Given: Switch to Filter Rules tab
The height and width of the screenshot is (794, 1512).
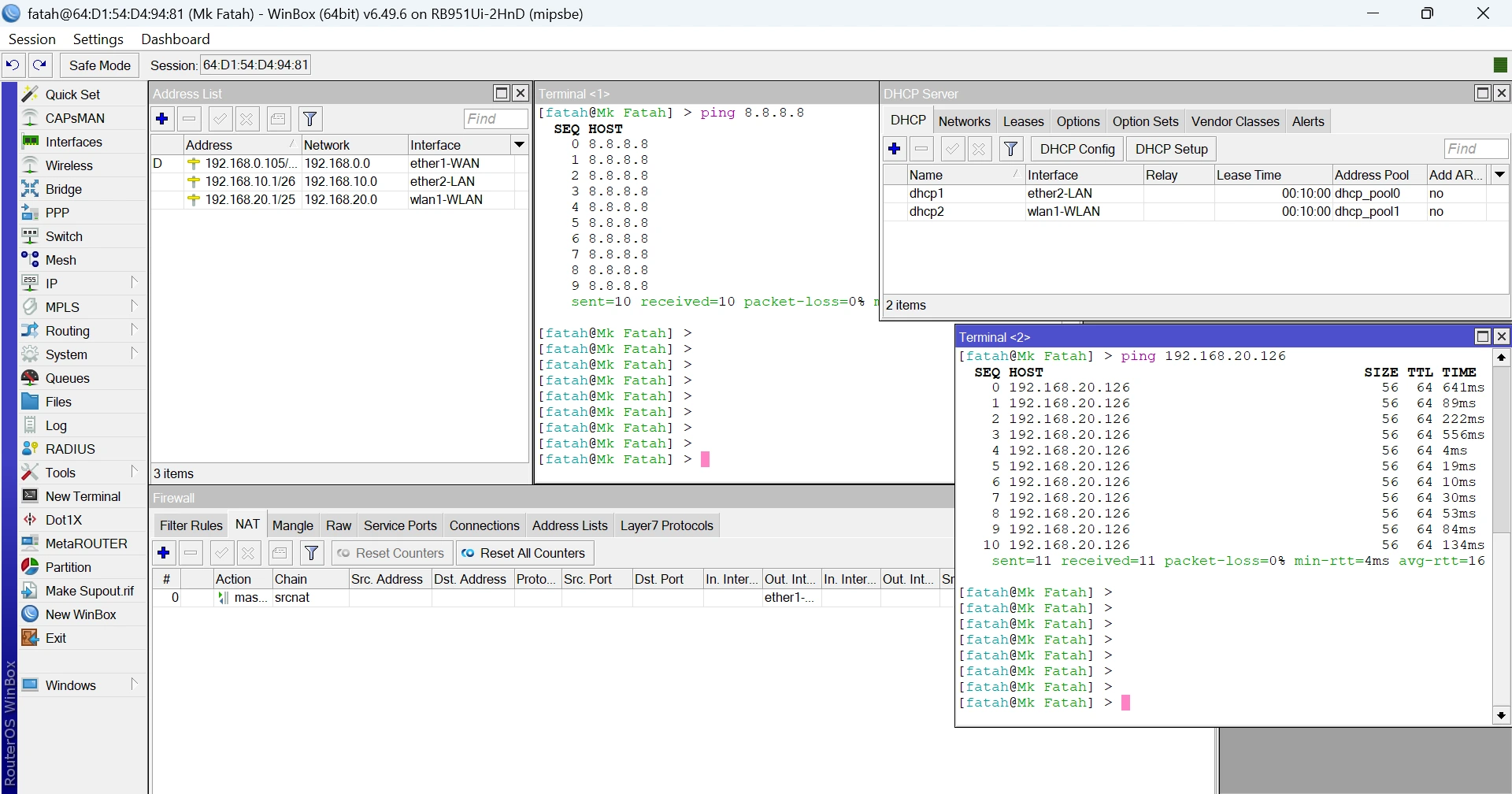Looking at the screenshot, I should pyautogui.click(x=191, y=525).
